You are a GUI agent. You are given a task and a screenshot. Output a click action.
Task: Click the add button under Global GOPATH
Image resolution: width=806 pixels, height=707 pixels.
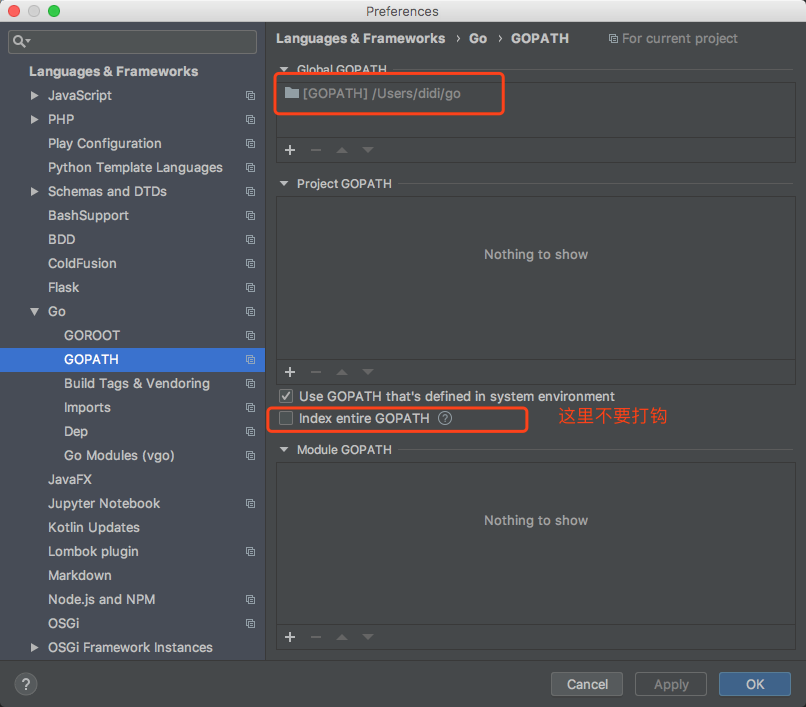290,150
